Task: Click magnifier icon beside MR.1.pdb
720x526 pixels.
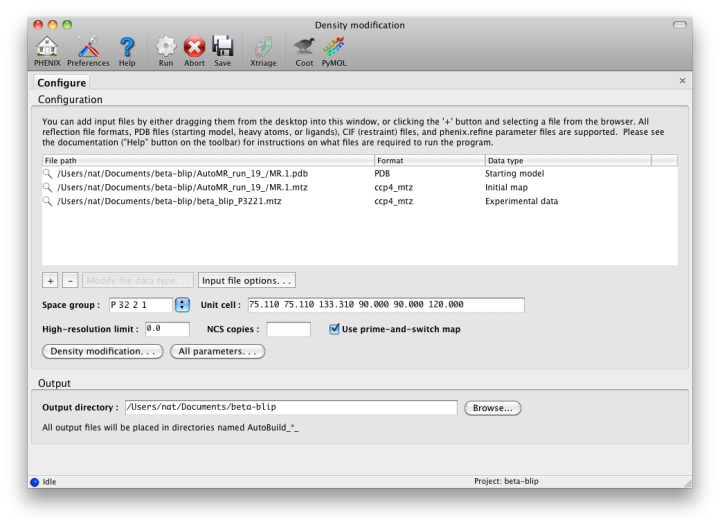Action: coord(47,174)
